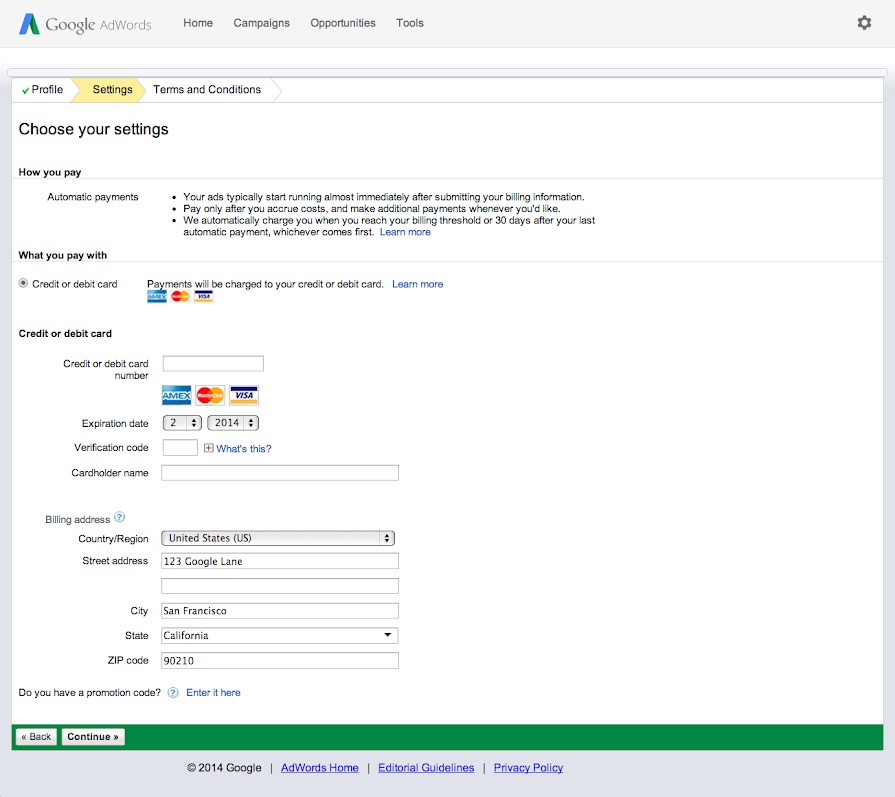Viewport: 895px width, 797px height.
Task: Open the Country/Region dropdown
Action: (278, 538)
